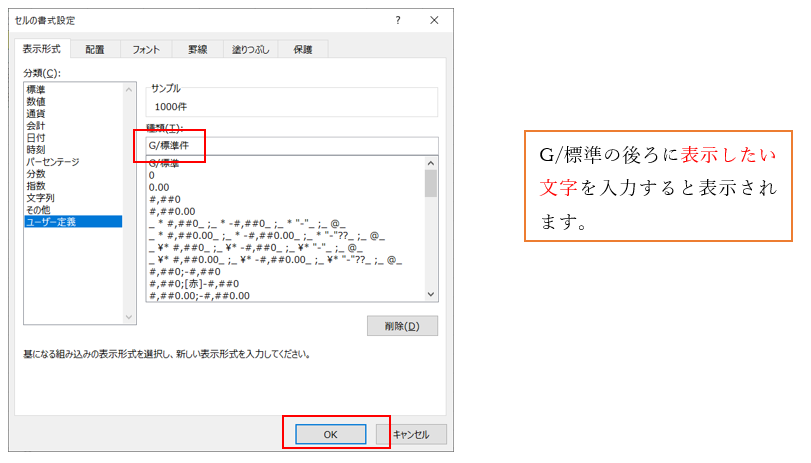Click format list scrollbar down arrow
The height and width of the screenshot is (463, 811).
[431, 294]
